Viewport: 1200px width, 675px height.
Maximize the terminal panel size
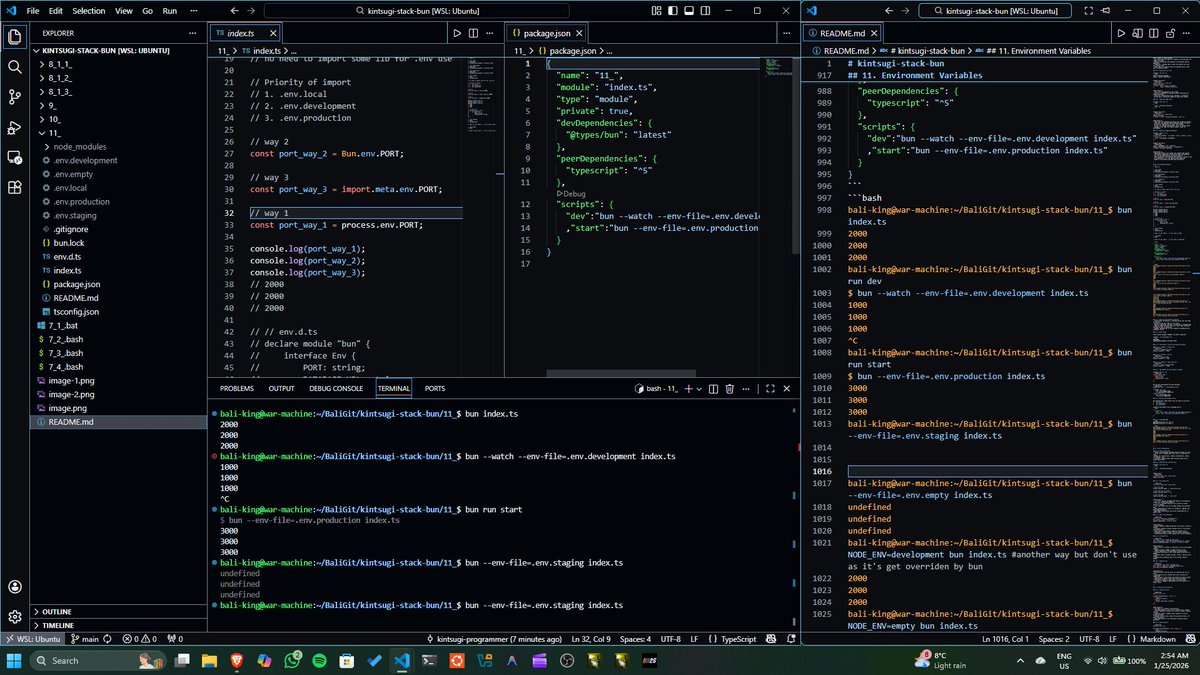pos(771,388)
